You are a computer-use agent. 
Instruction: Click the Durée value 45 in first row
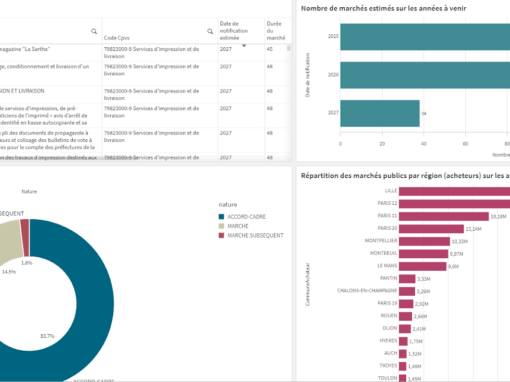(x=269, y=49)
